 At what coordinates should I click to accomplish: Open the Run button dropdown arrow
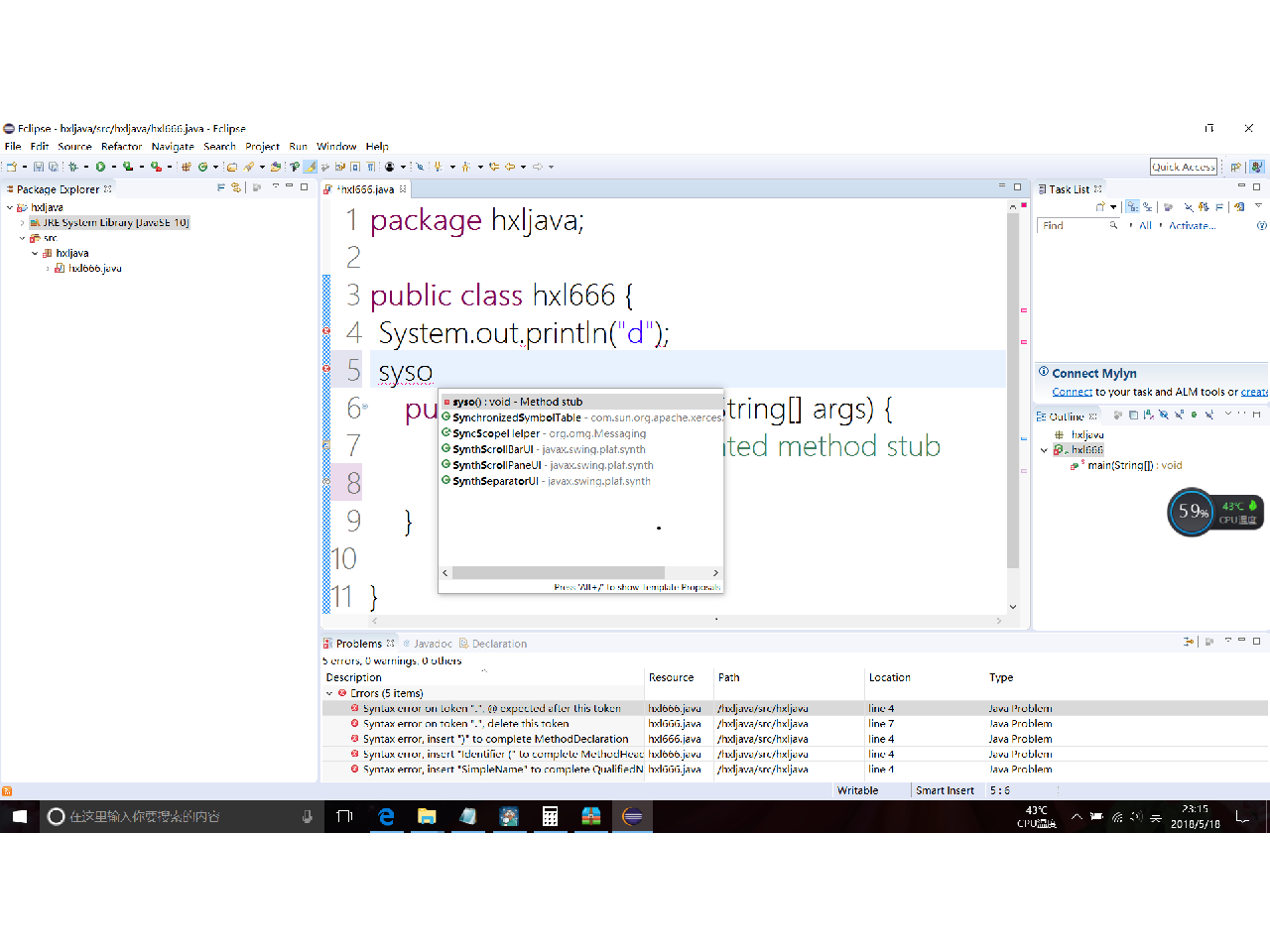click(113, 167)
